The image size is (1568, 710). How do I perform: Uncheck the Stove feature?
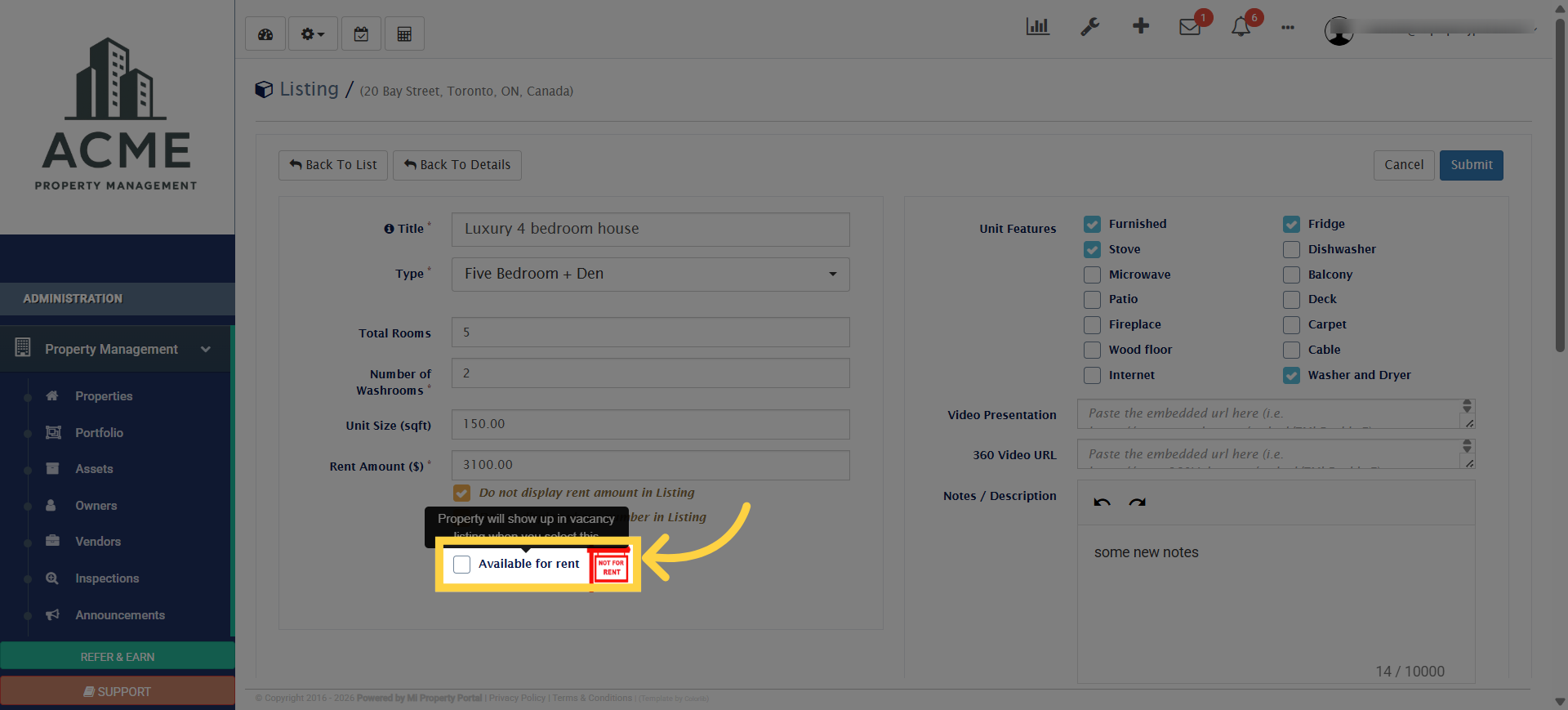[x=1092, y=249]
